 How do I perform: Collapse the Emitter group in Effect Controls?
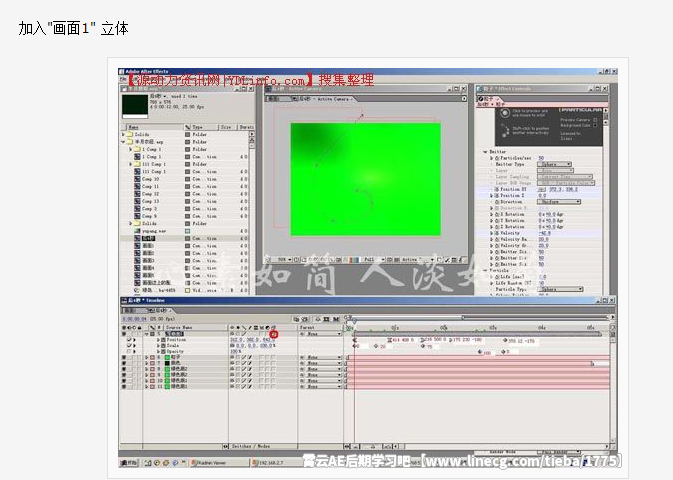point(485,152)
